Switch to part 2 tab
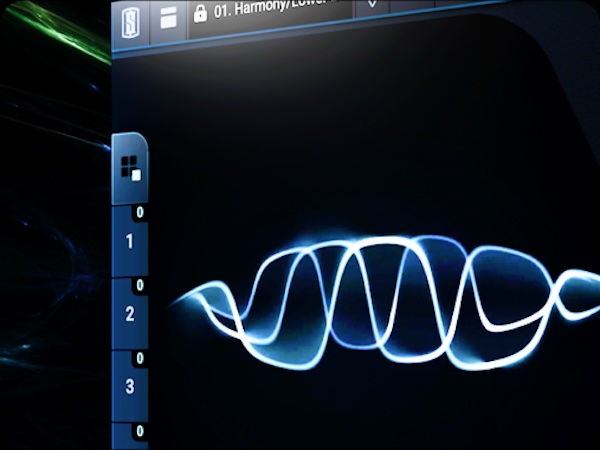Image resolution: width=600 pixels, height=450 pixels. point(130,315)
